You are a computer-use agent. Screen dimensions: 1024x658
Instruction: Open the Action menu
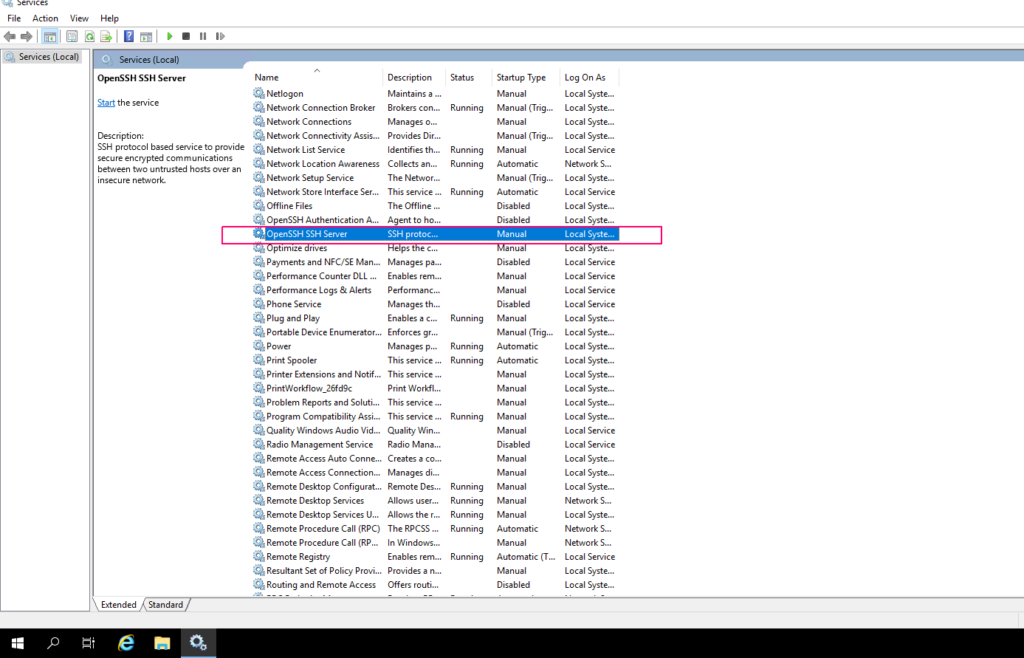point(45,18)
